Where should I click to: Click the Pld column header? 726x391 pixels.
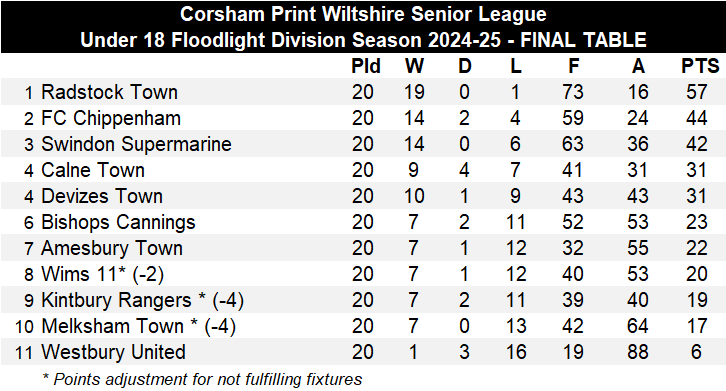point(366,66)
